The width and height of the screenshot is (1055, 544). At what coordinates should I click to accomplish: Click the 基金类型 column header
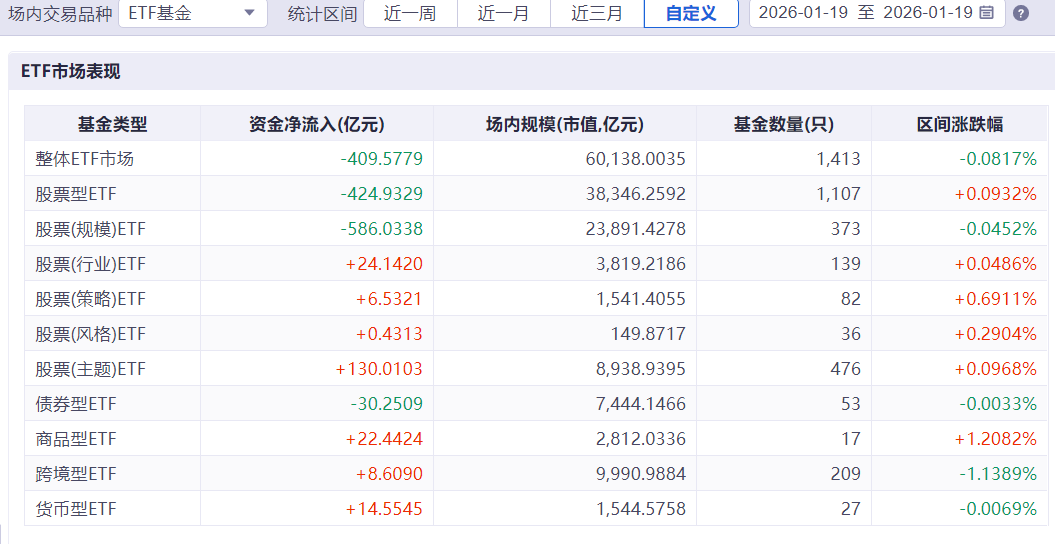coord(112,124)
